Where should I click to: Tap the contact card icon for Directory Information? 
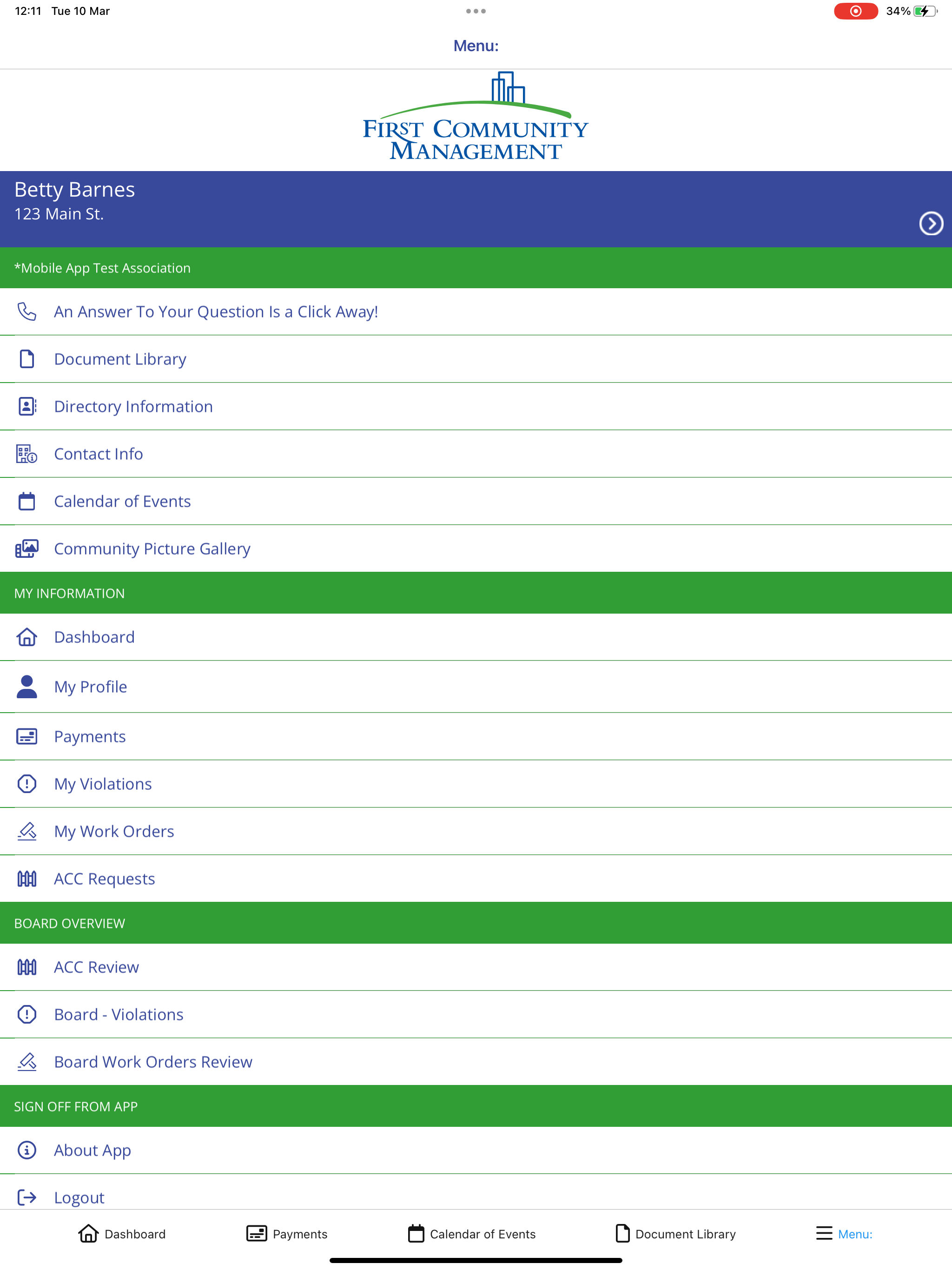(26, 406)
